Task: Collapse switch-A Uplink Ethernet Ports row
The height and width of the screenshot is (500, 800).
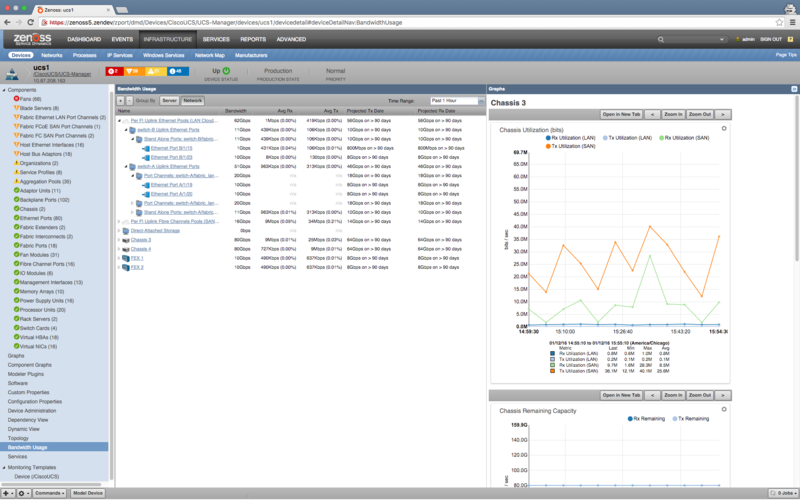Action: coord(126,167)
